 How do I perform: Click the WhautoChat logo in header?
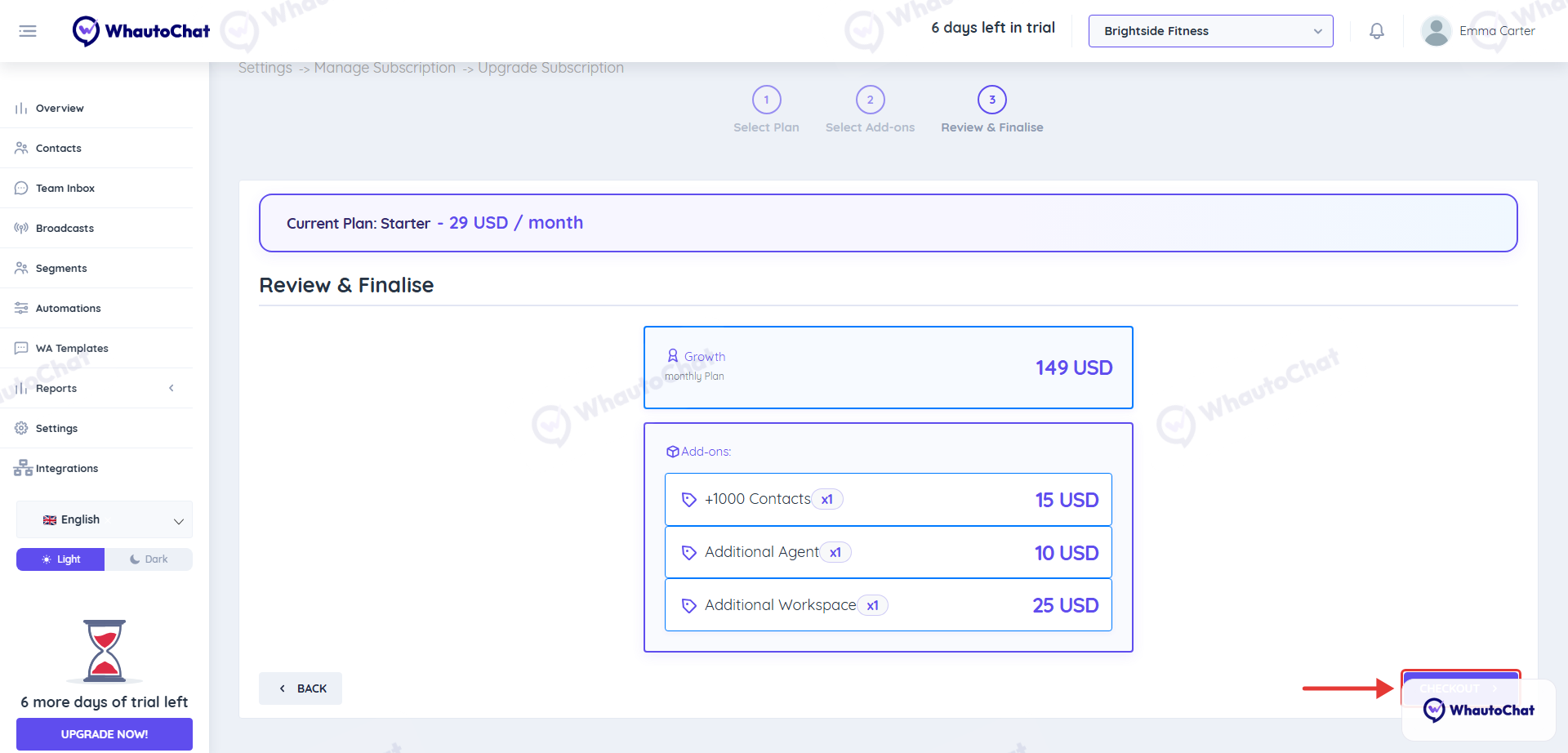[140, 31]
